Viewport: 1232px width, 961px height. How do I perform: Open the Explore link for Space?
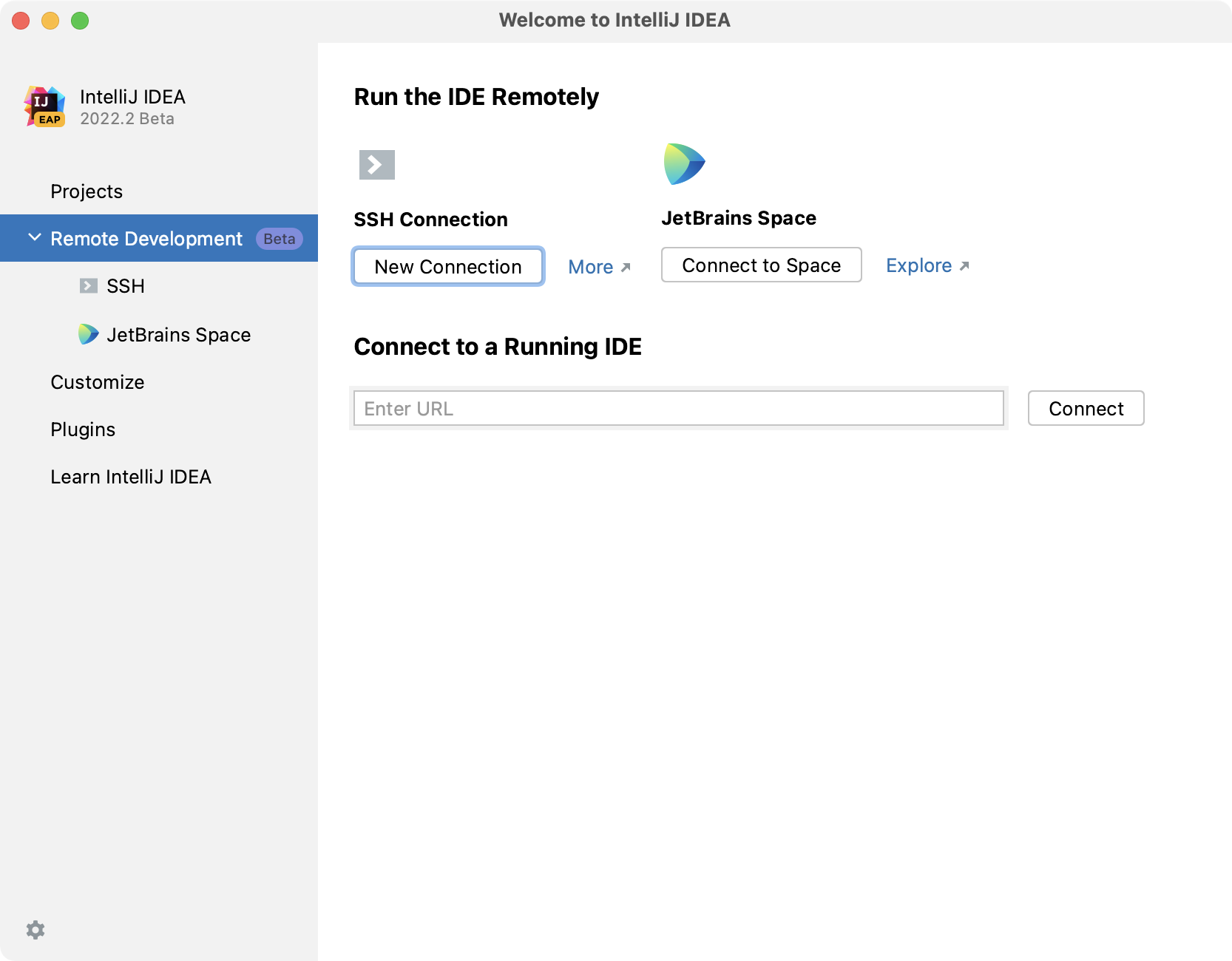[x=919, y=265]
